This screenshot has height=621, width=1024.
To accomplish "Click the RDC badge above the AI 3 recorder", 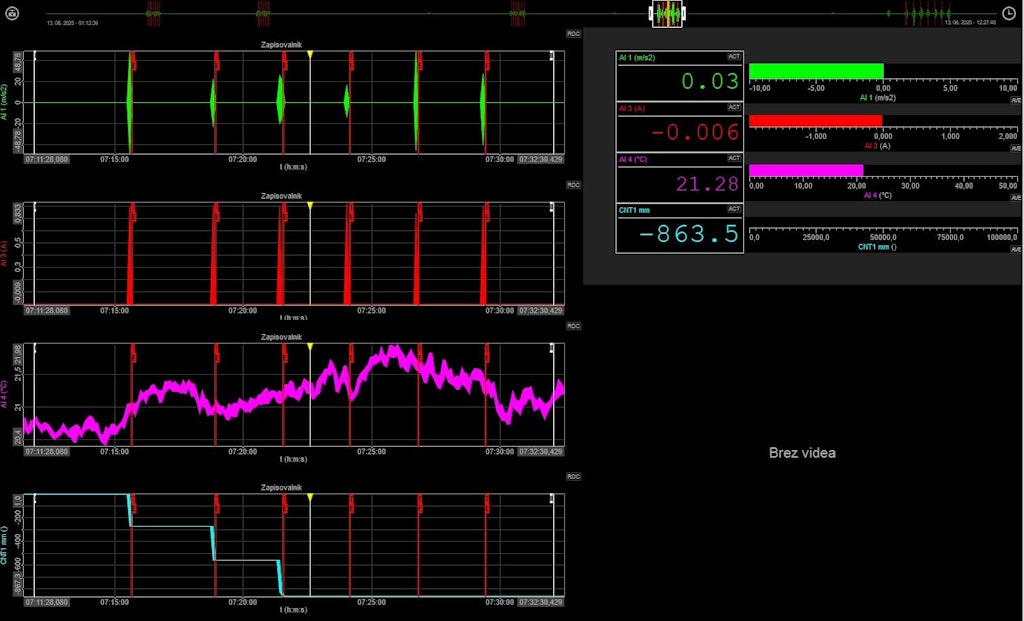I will [x=573, y=185].
